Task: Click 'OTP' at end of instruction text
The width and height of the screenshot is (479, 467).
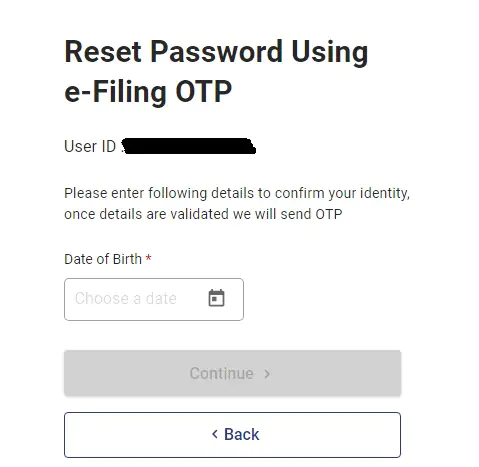Action: tap(329, 214)
